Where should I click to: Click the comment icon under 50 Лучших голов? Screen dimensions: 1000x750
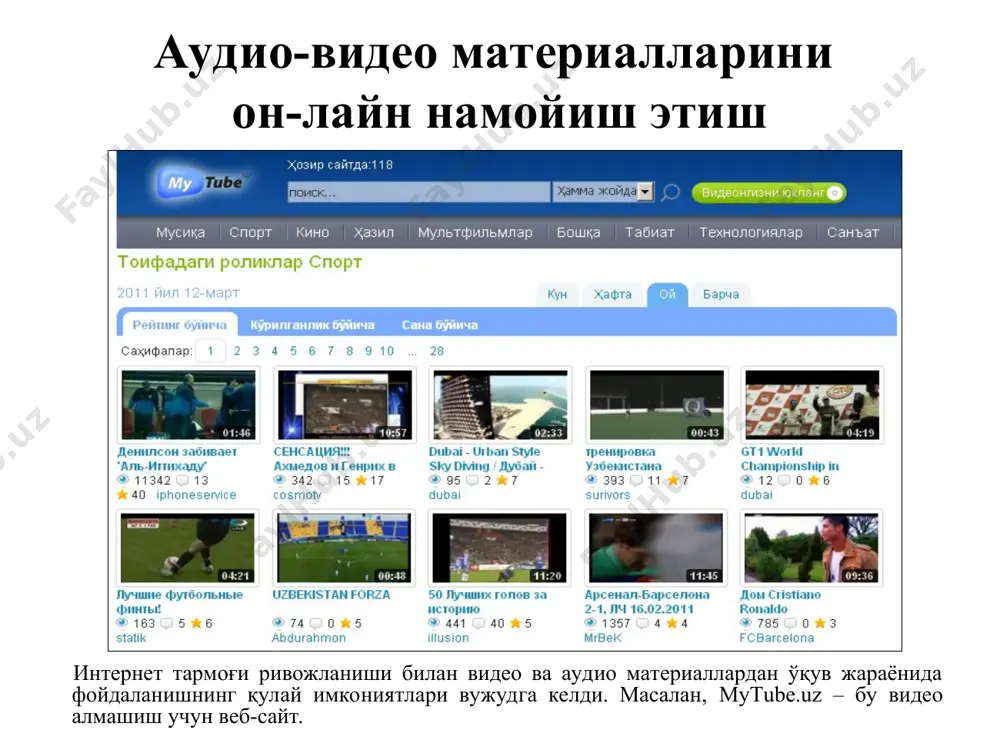tap(479, 623)
